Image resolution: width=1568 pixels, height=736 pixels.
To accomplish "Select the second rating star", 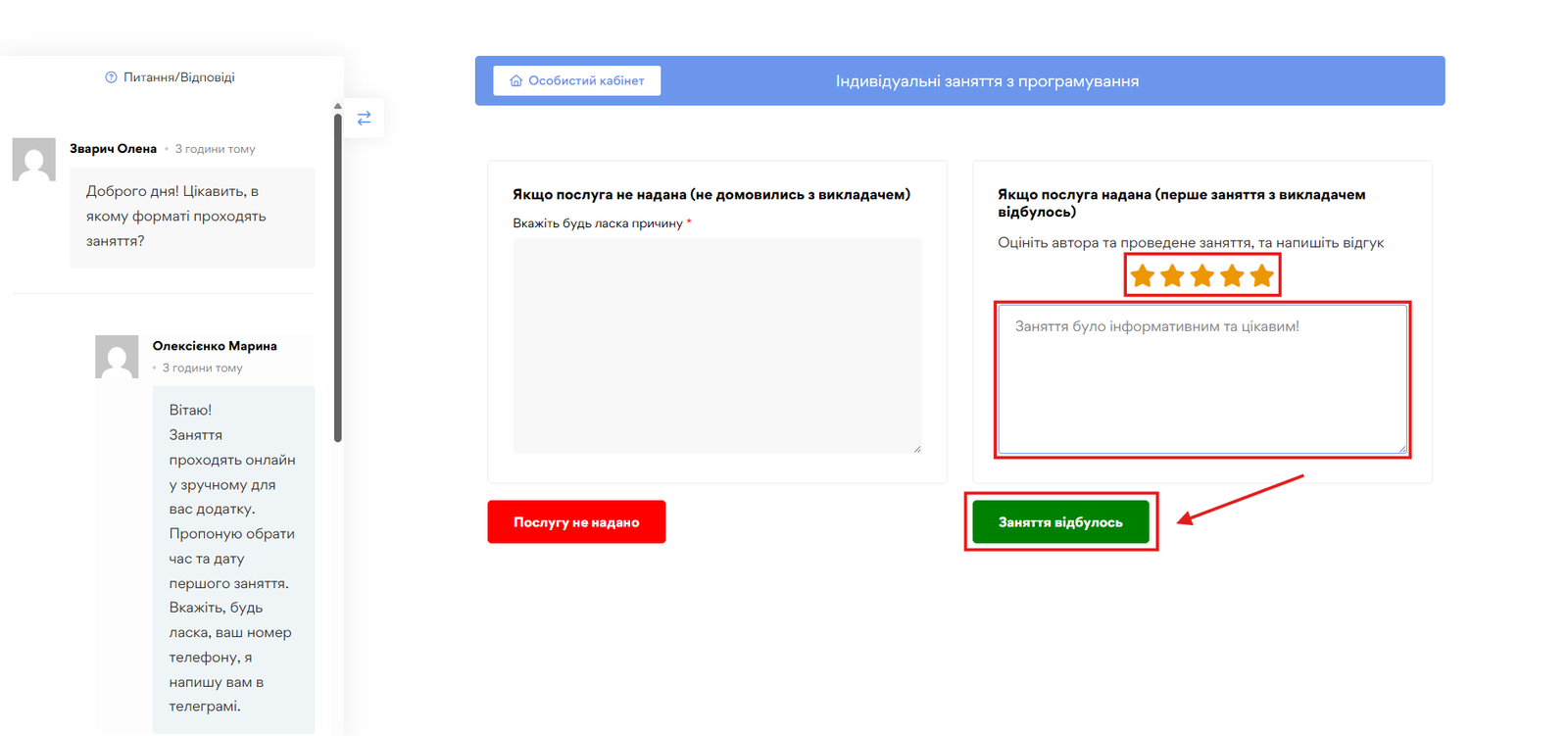I will [x=1172, y=276].
